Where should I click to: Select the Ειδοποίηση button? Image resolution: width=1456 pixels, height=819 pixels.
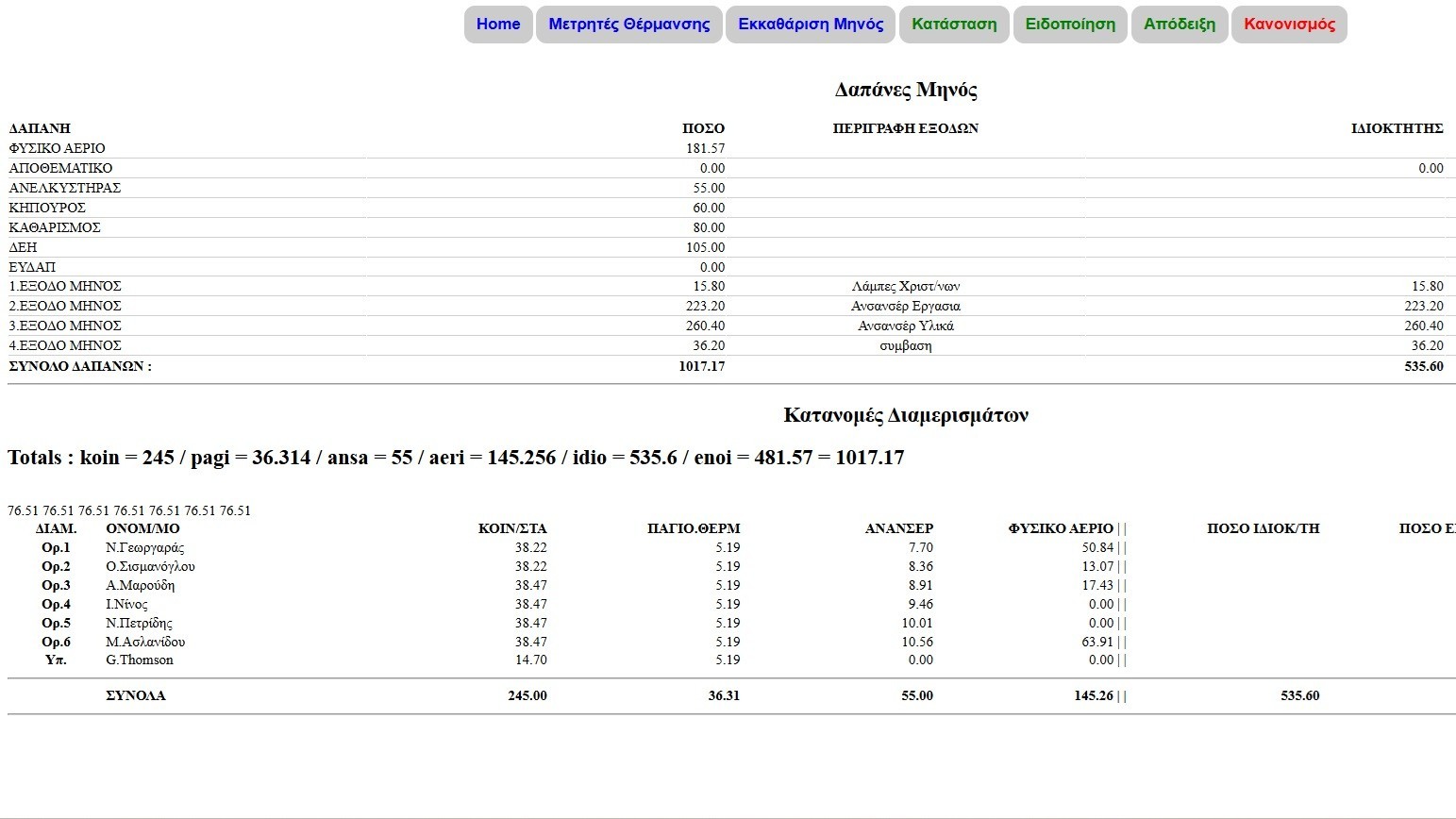(x=1070, y=25)
